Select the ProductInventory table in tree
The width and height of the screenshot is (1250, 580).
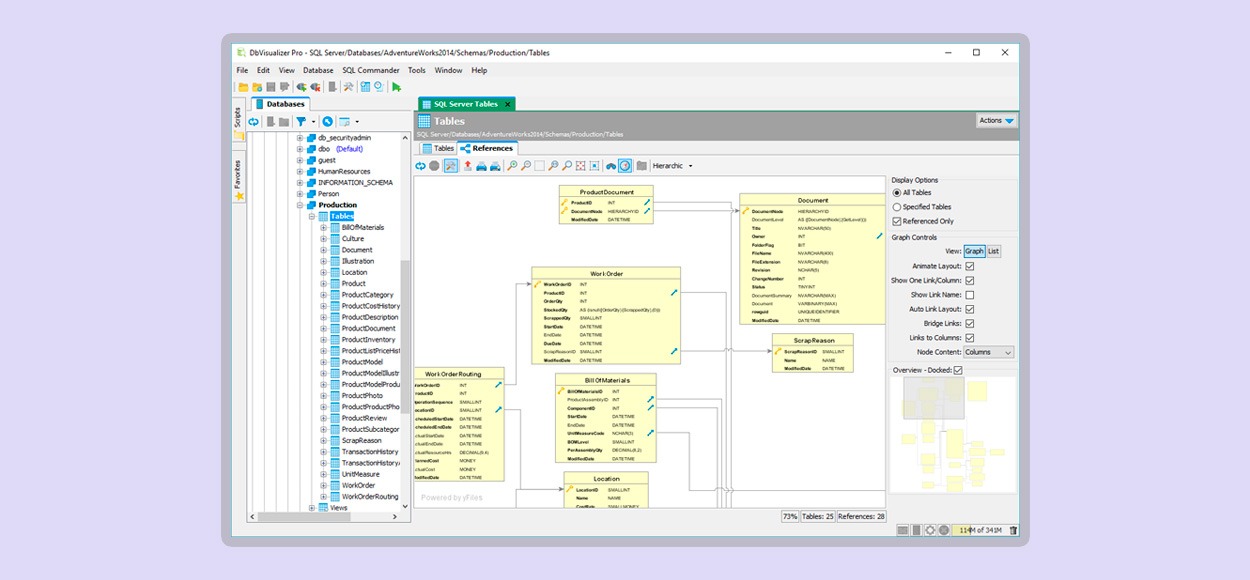(369, 340)
